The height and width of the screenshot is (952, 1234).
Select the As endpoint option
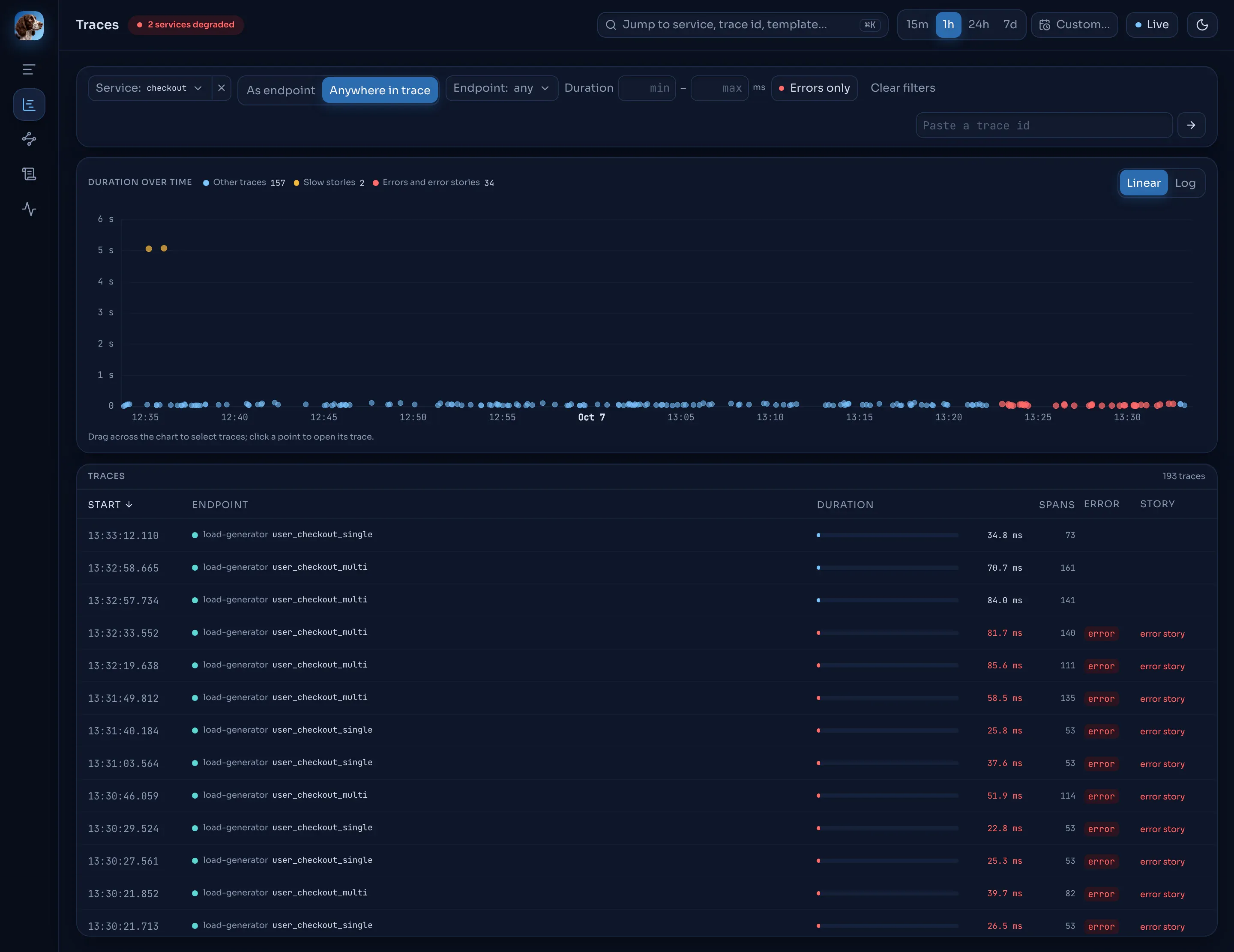click(x=281, y=90)
